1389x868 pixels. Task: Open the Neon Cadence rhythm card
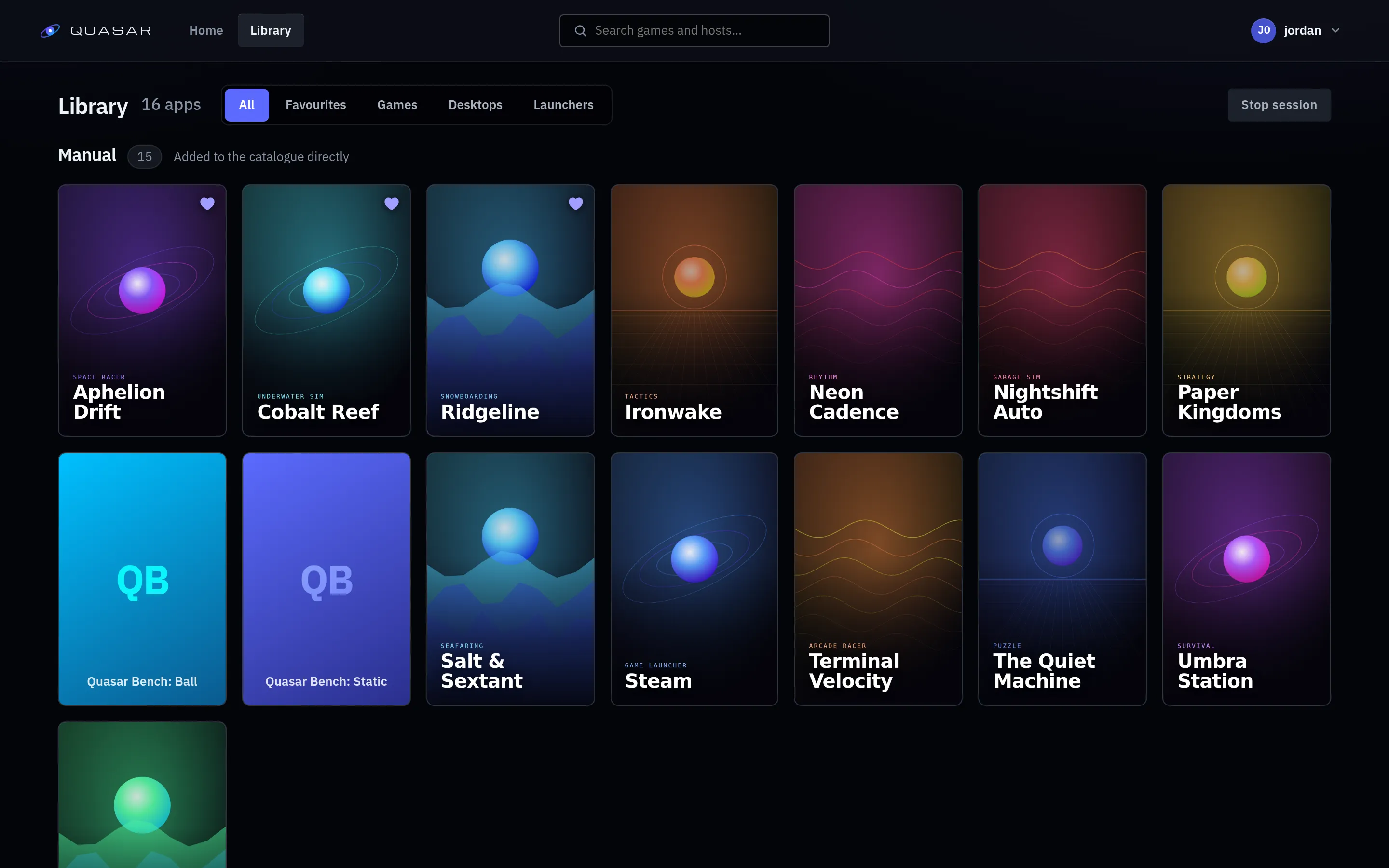tap(878, 310)
